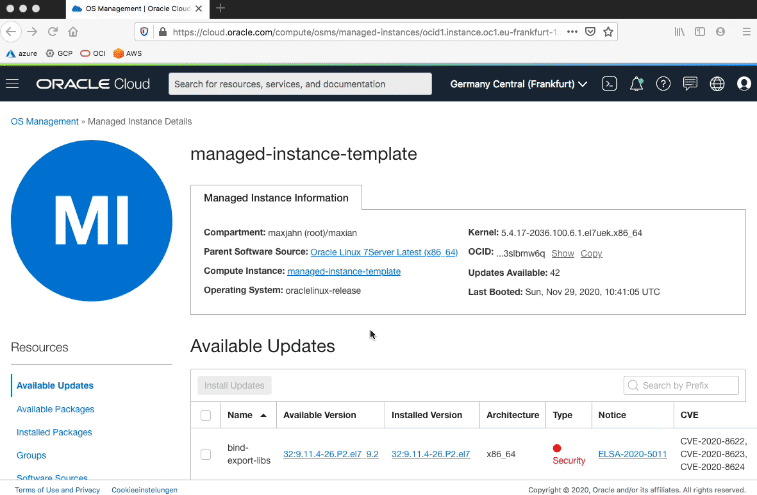Viewport: 757px width, 495px height.
Task: Open the help question mark icon
Action: pos(663,84)
